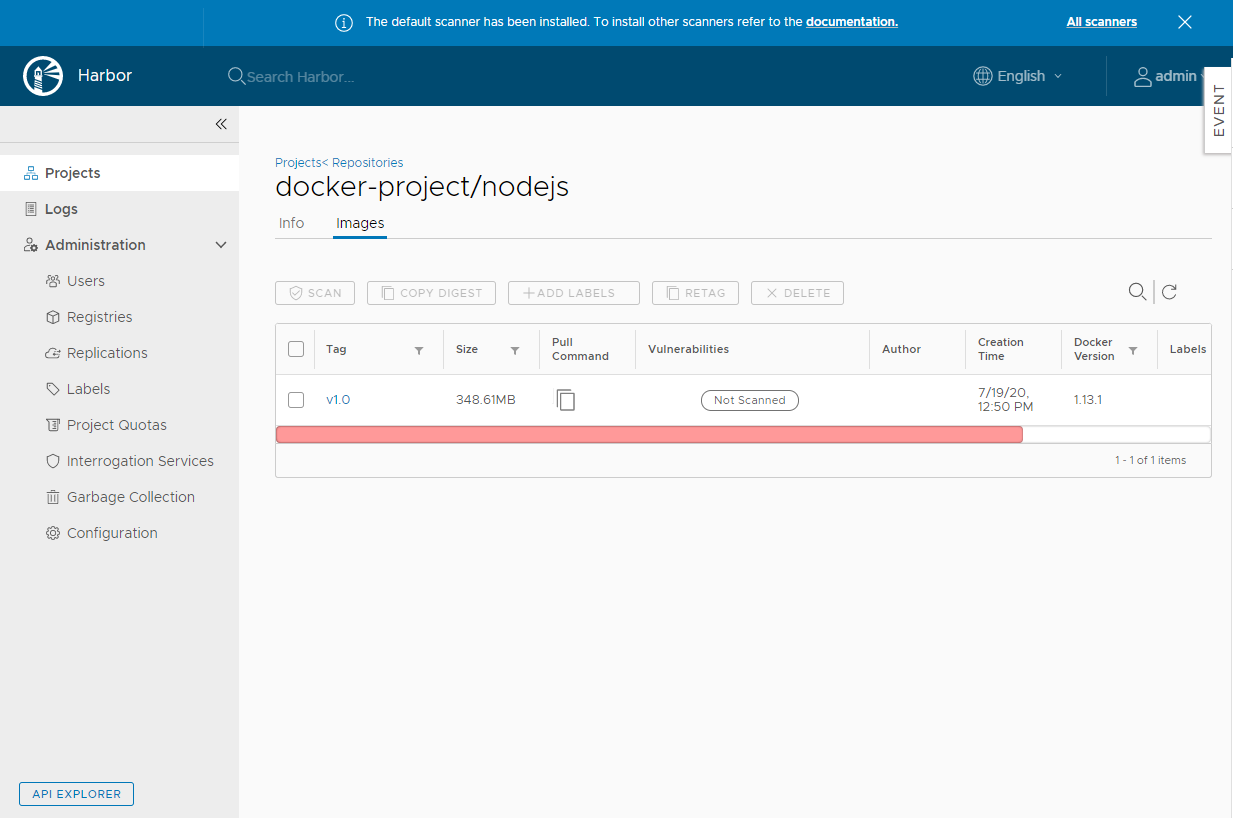This screenshot has width=1233, height=818.
Task: Check the v1.0 image row checkbox
Action: pyautogui.click(x=296, y=400)
